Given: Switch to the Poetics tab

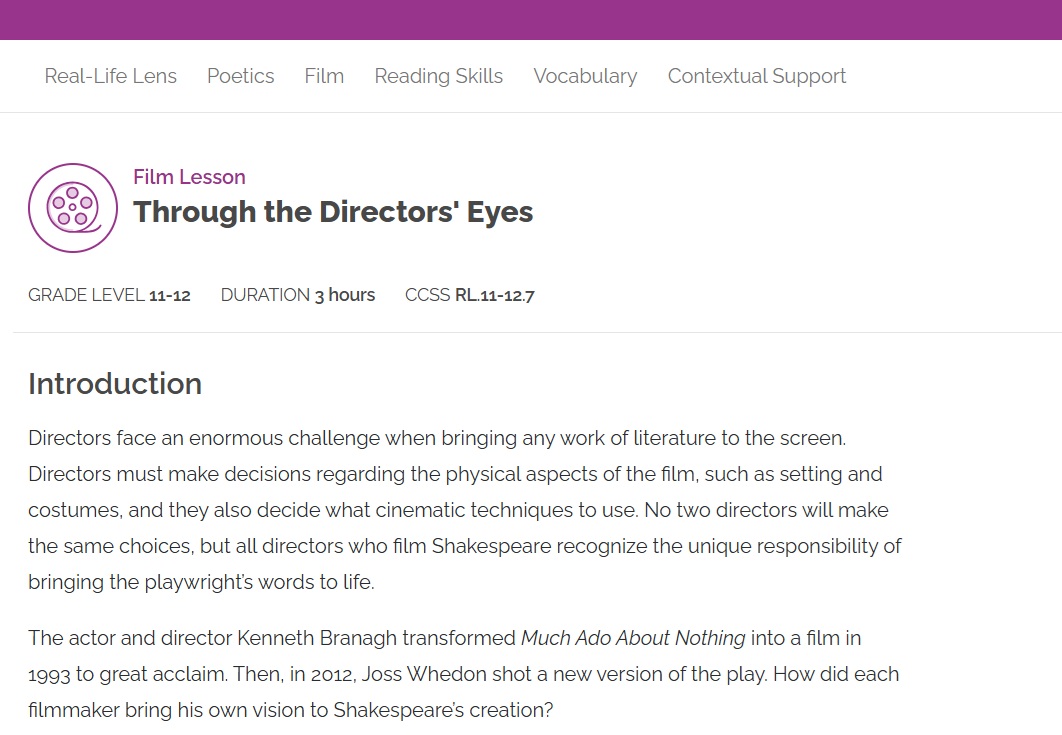Looking at the screenshot, I should pos(241,76).
